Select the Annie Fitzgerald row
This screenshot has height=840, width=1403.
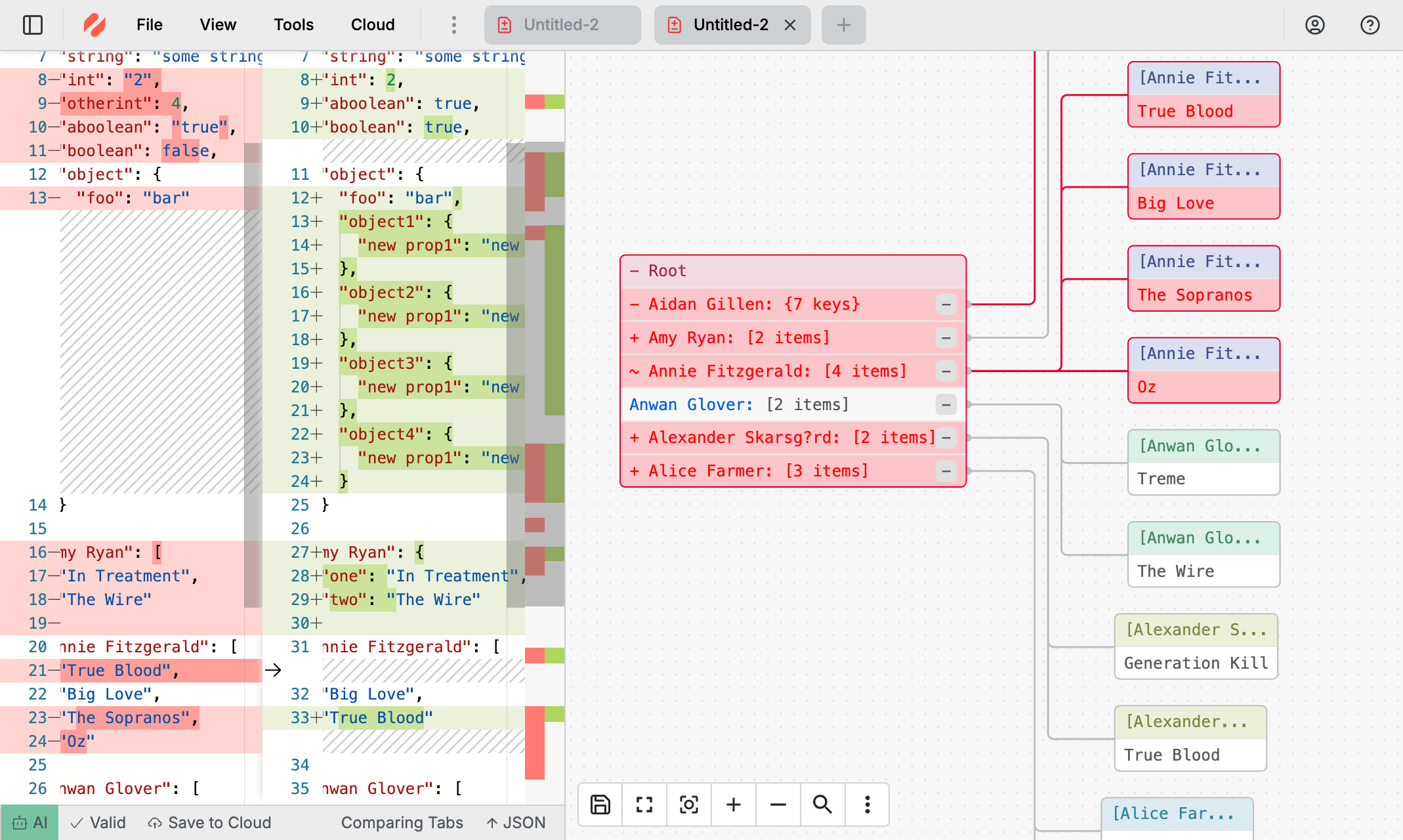click(793, 371)
